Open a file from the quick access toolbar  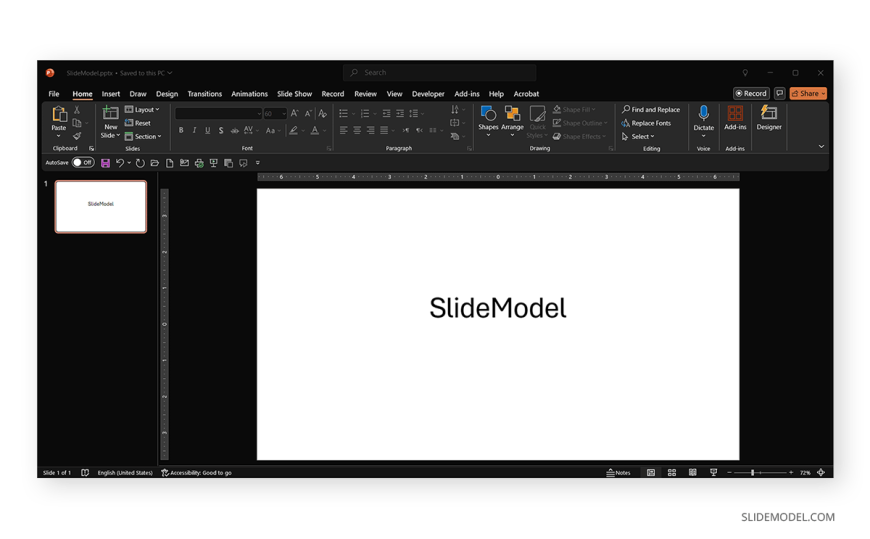coord(155,163)
